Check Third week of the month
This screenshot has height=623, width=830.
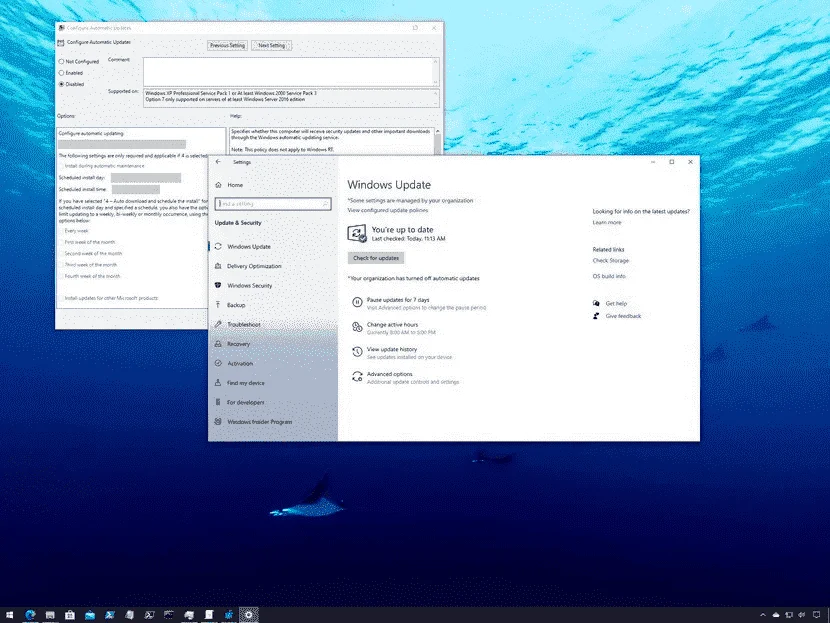click(x=61, y=265)
